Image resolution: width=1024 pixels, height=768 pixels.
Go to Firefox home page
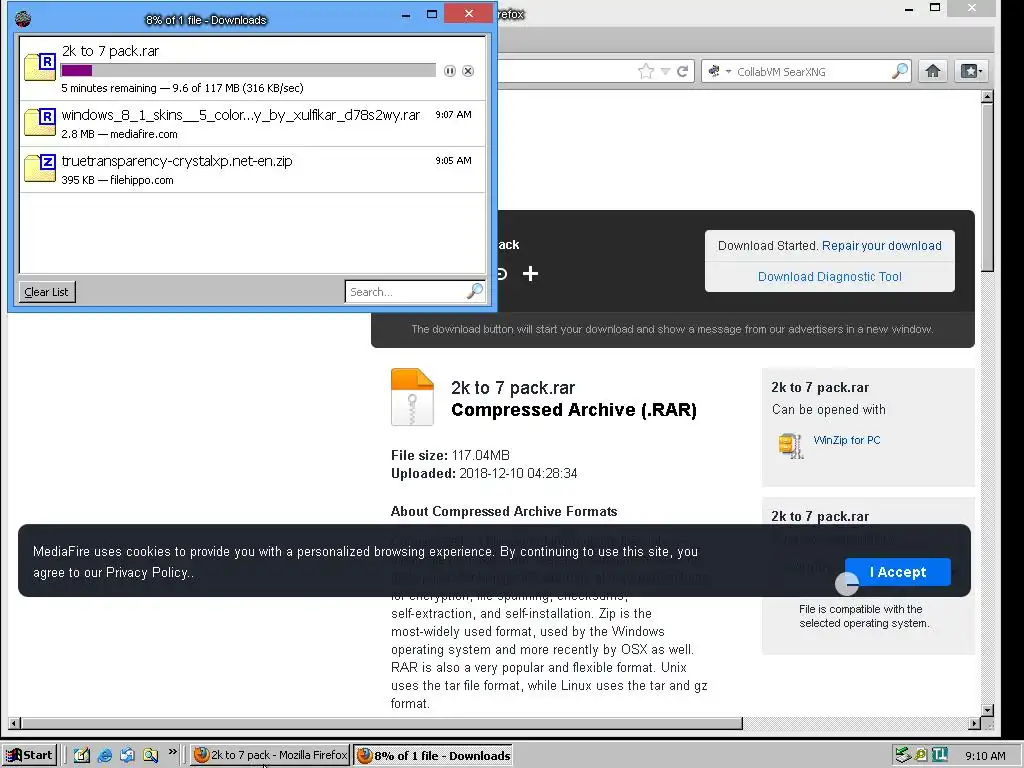click(933, 71)
